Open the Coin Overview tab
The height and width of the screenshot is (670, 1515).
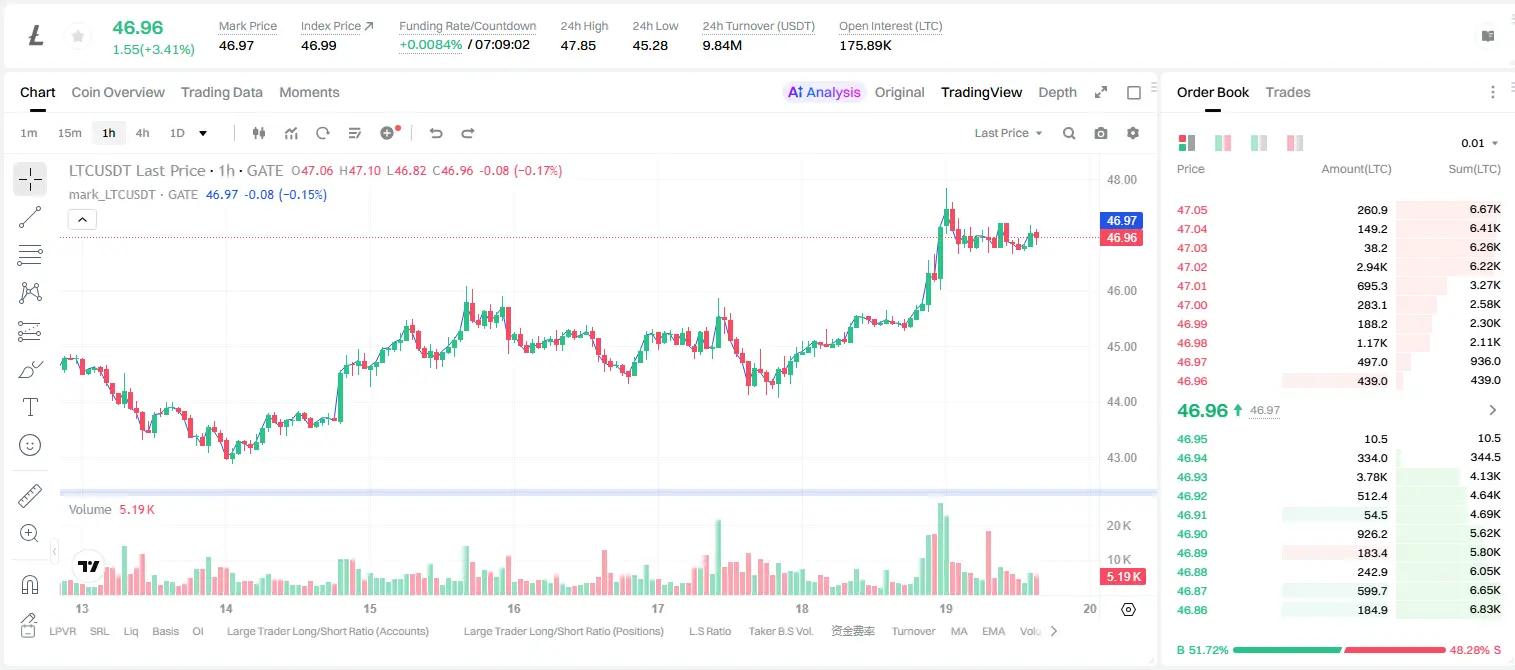pos(118,92)
